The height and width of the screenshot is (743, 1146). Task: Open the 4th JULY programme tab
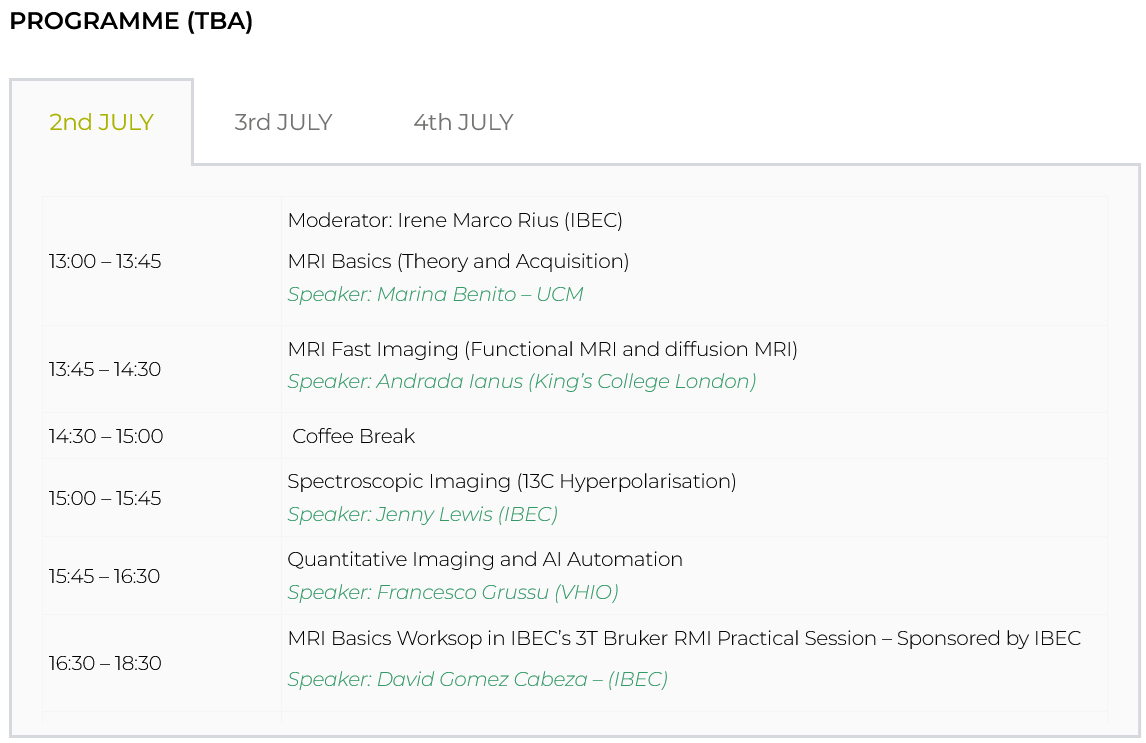pyautogui.click(x=463, y=122)
